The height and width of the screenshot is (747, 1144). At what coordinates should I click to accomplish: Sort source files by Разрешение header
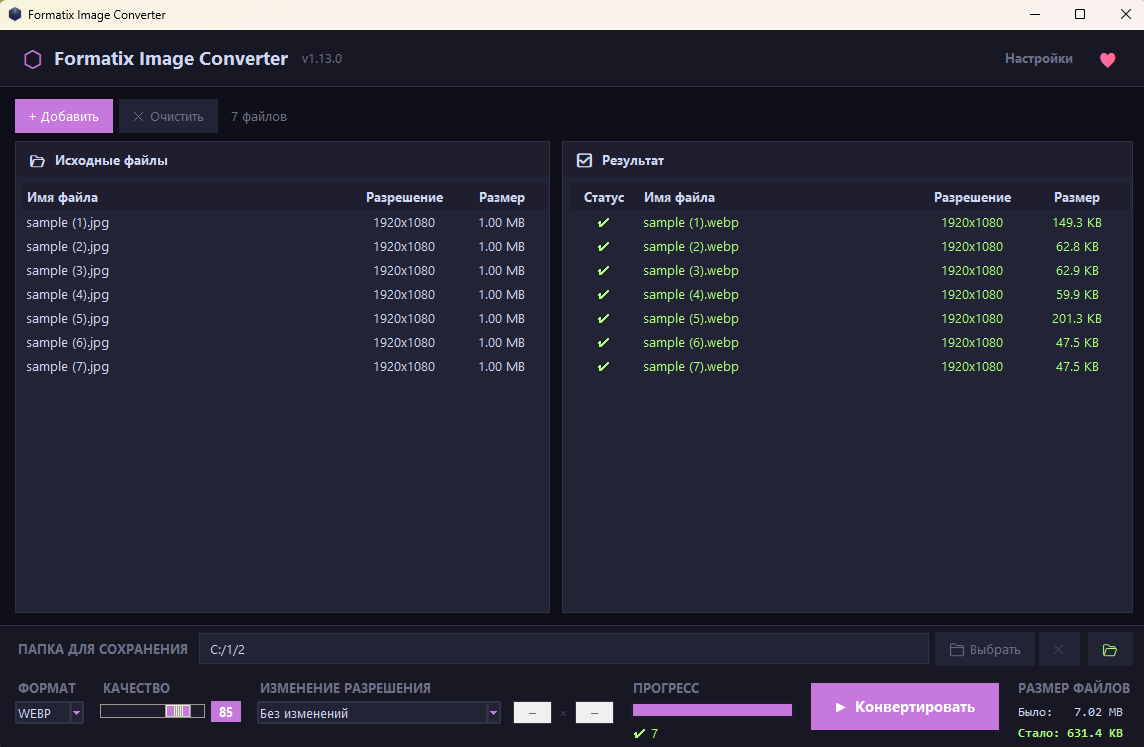coord(404,198)
